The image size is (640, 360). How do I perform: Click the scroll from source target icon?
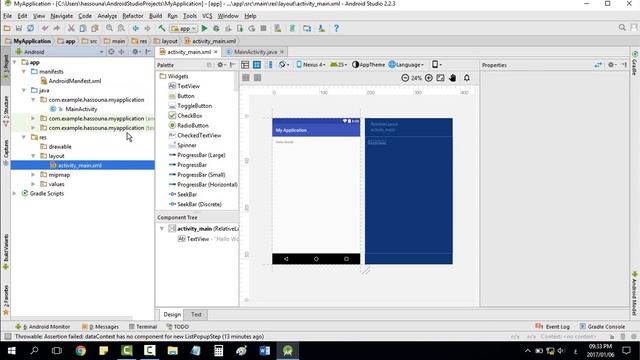111,52
